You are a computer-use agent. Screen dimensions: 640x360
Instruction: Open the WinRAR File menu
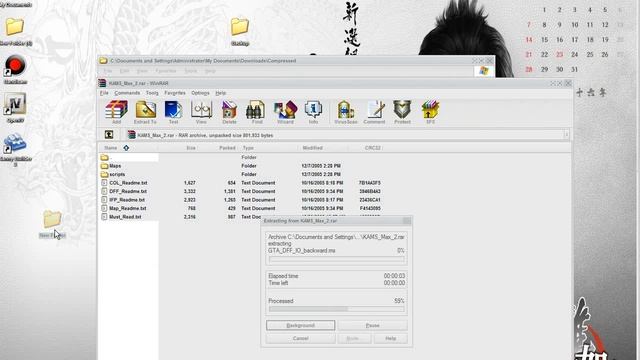coord(104,93)
